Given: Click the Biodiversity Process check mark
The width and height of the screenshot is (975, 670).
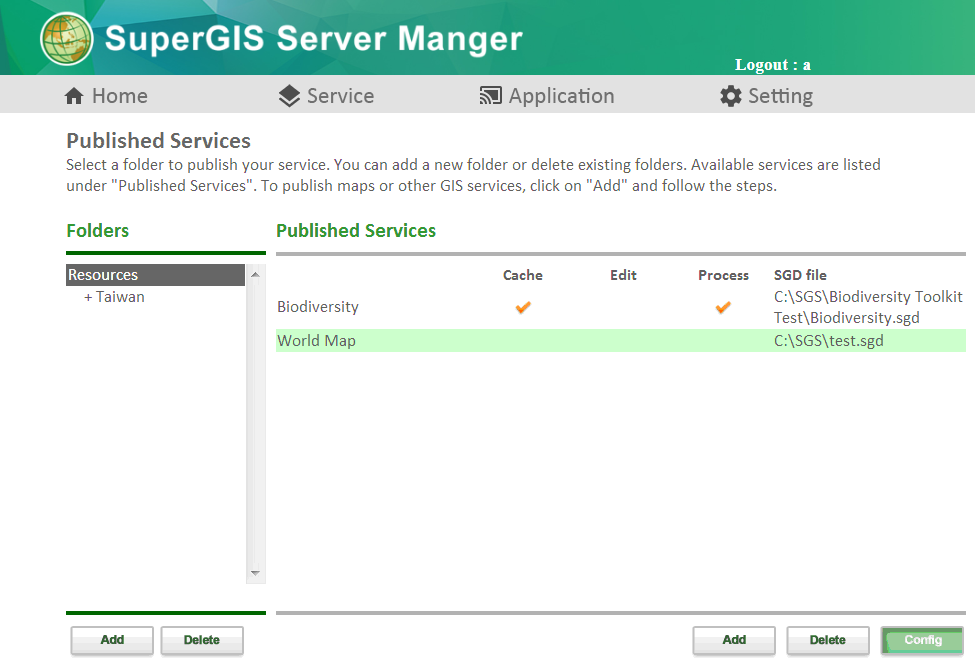Looking at the screenshot, I should tap(723, 307).
